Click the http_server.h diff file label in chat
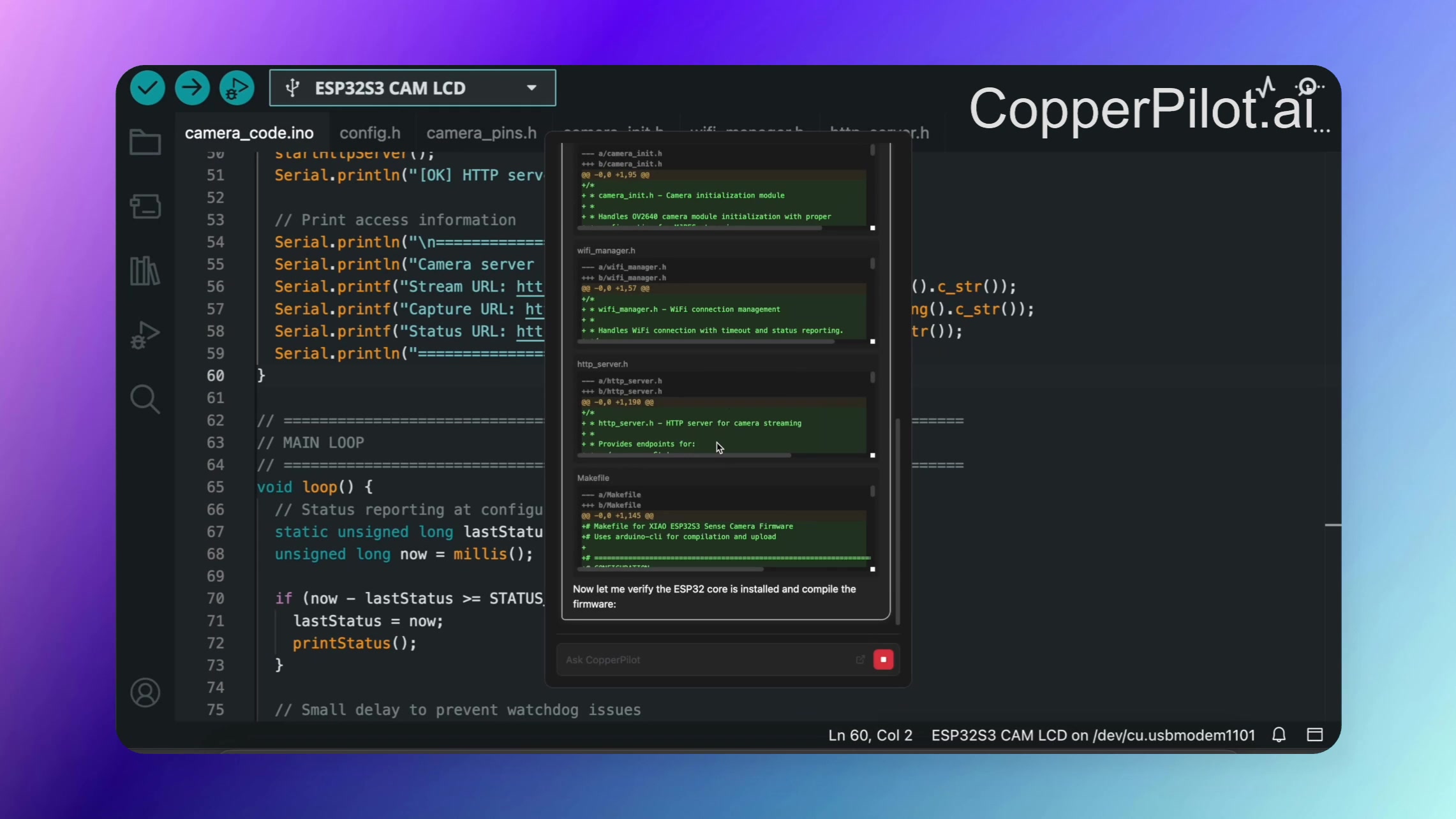This screenshot has width=1456, height=819. 602,364
